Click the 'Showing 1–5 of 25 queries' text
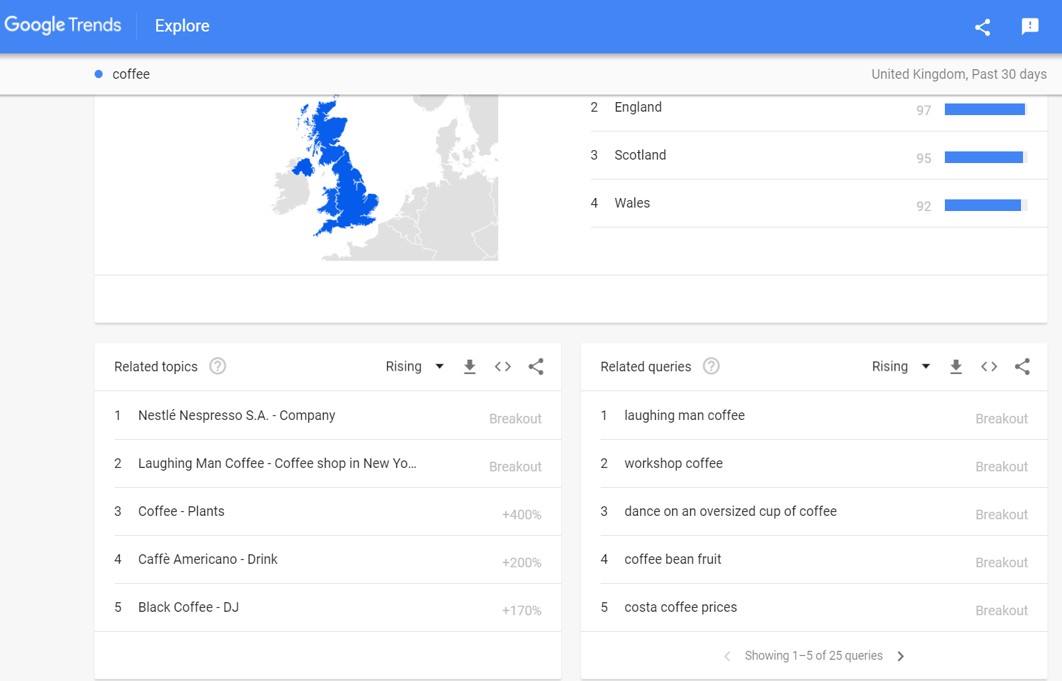The height and width of the screenshot is (681, 1062). (x=813, y=656)
